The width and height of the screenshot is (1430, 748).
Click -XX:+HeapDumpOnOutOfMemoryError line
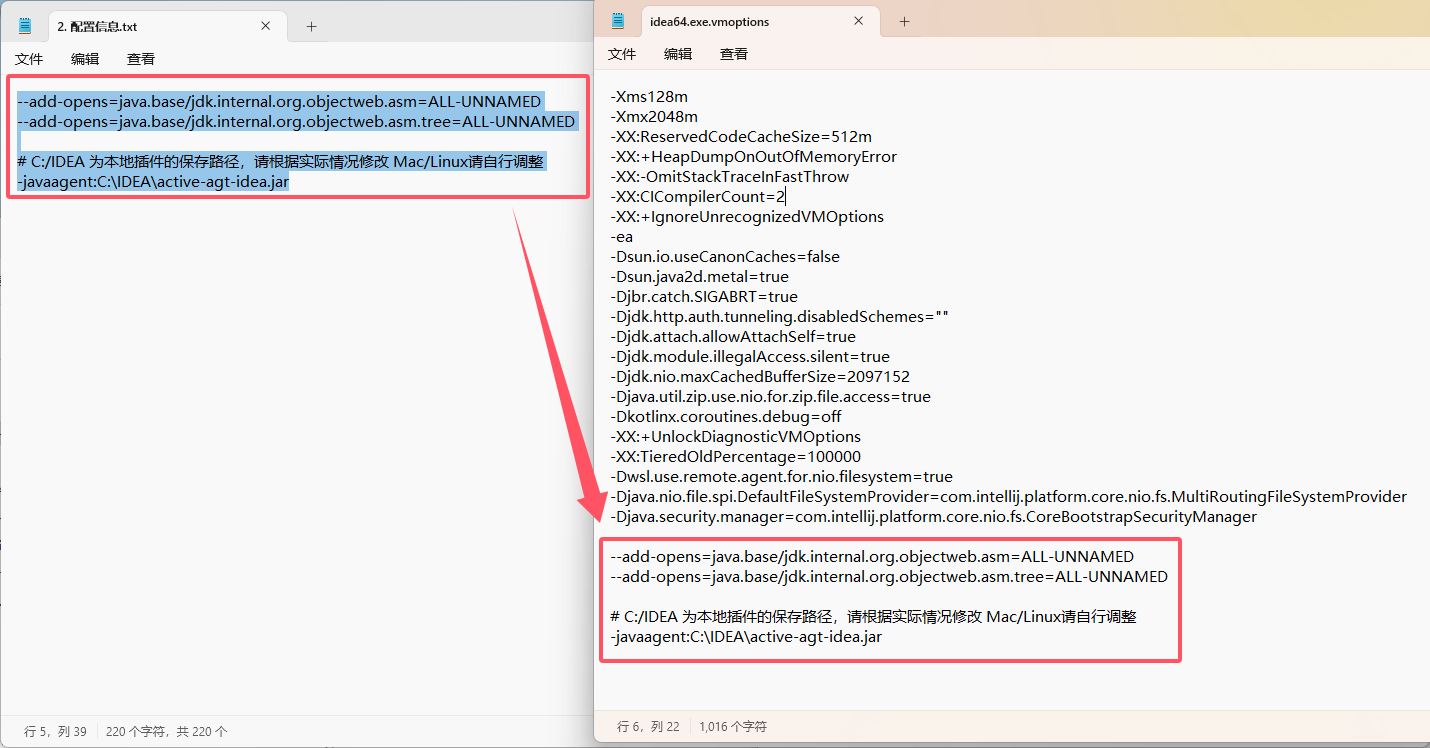[753, 157]
